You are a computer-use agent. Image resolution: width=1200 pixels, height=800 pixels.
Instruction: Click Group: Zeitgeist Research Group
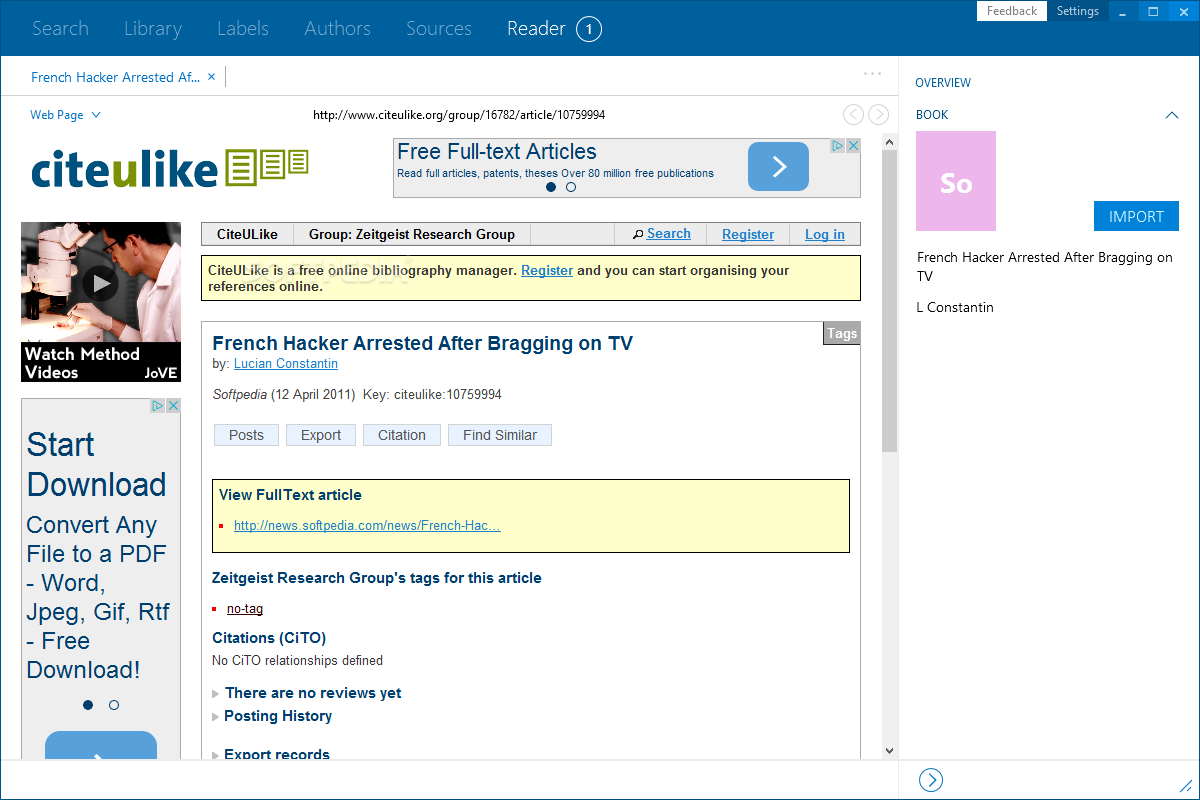pyautogui.click(x=412, y=234)
